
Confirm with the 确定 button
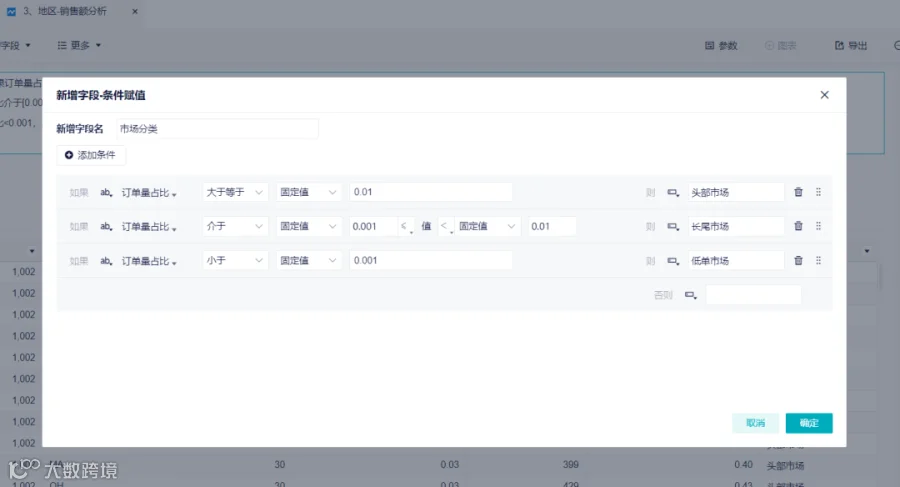[809, 423]
